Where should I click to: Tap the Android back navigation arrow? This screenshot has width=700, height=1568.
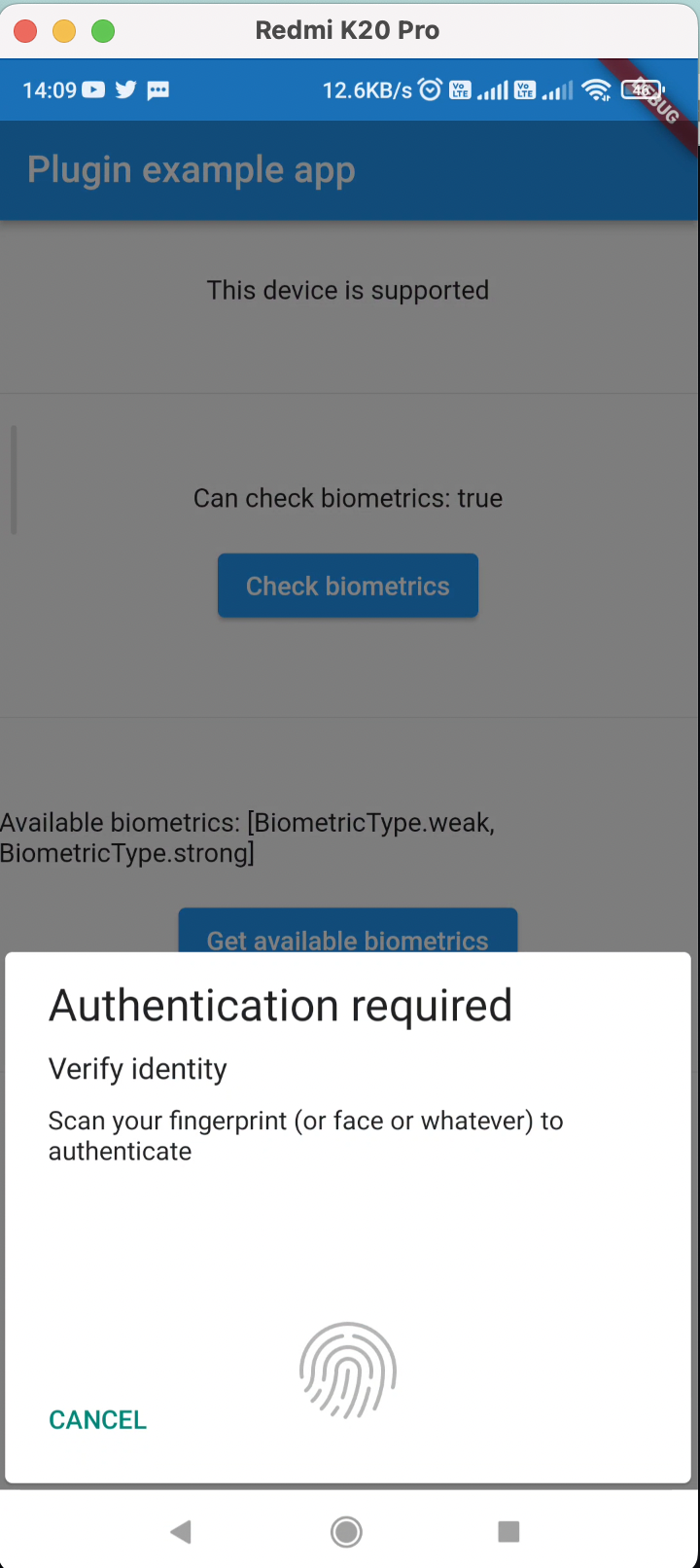[x=180, y=1531]
